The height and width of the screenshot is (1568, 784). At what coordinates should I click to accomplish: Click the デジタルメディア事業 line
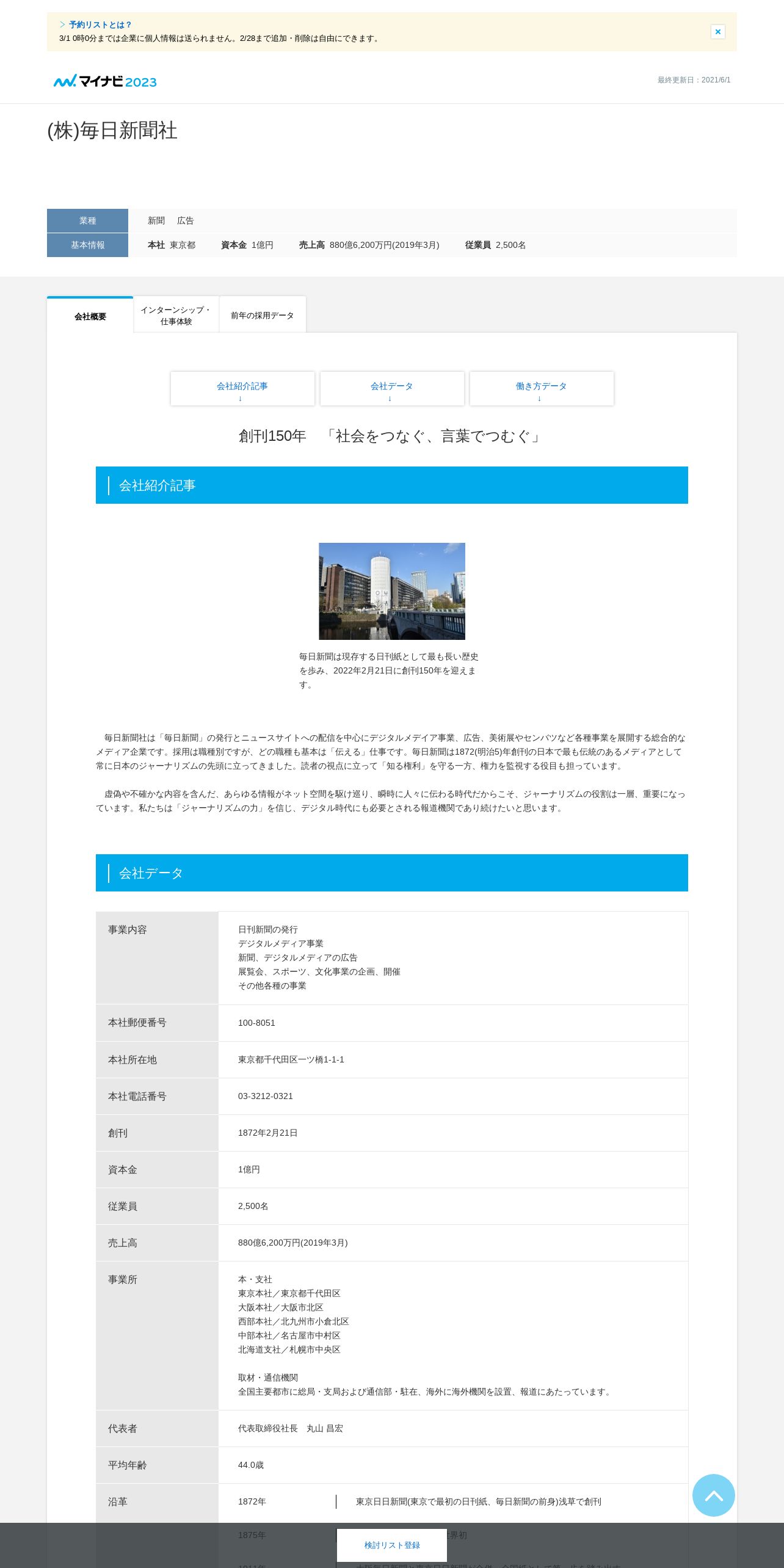(281, 943)
